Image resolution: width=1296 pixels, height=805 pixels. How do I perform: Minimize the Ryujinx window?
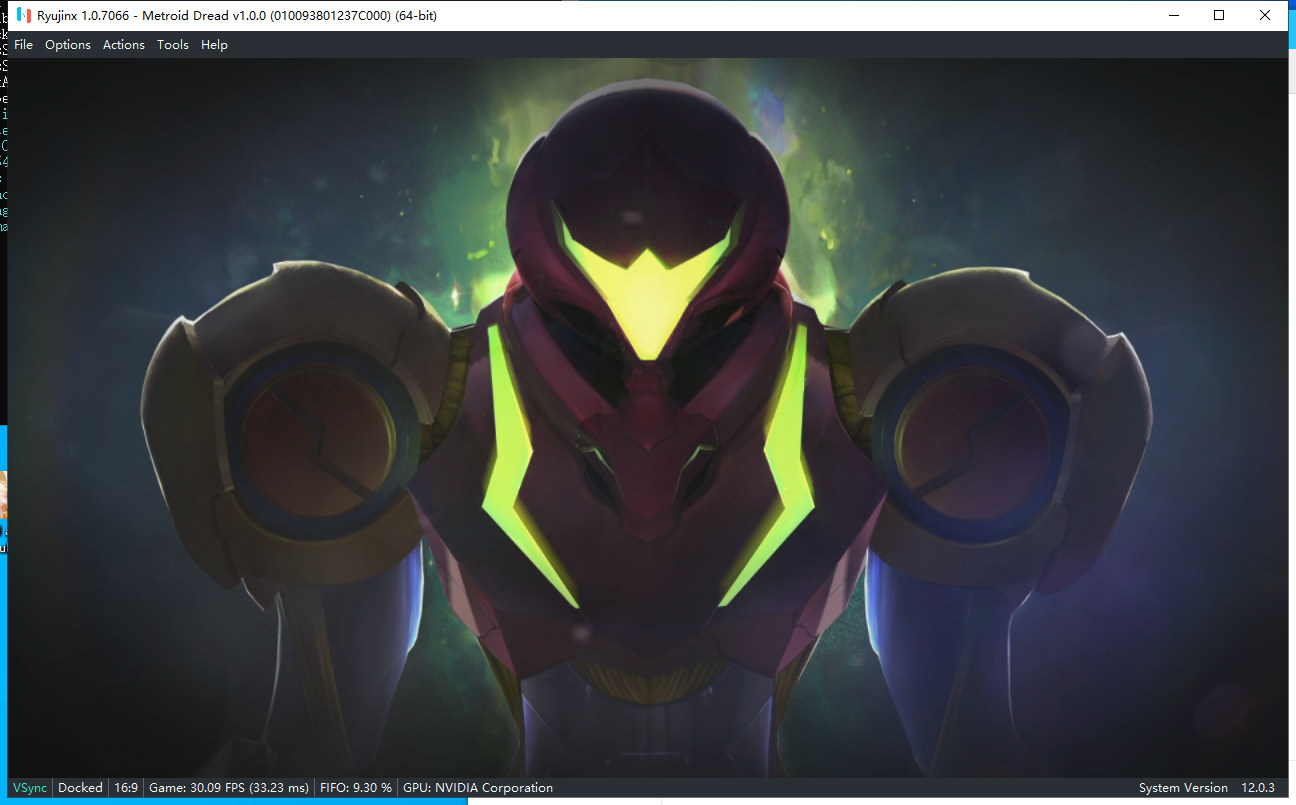[x=1173, y=15]
